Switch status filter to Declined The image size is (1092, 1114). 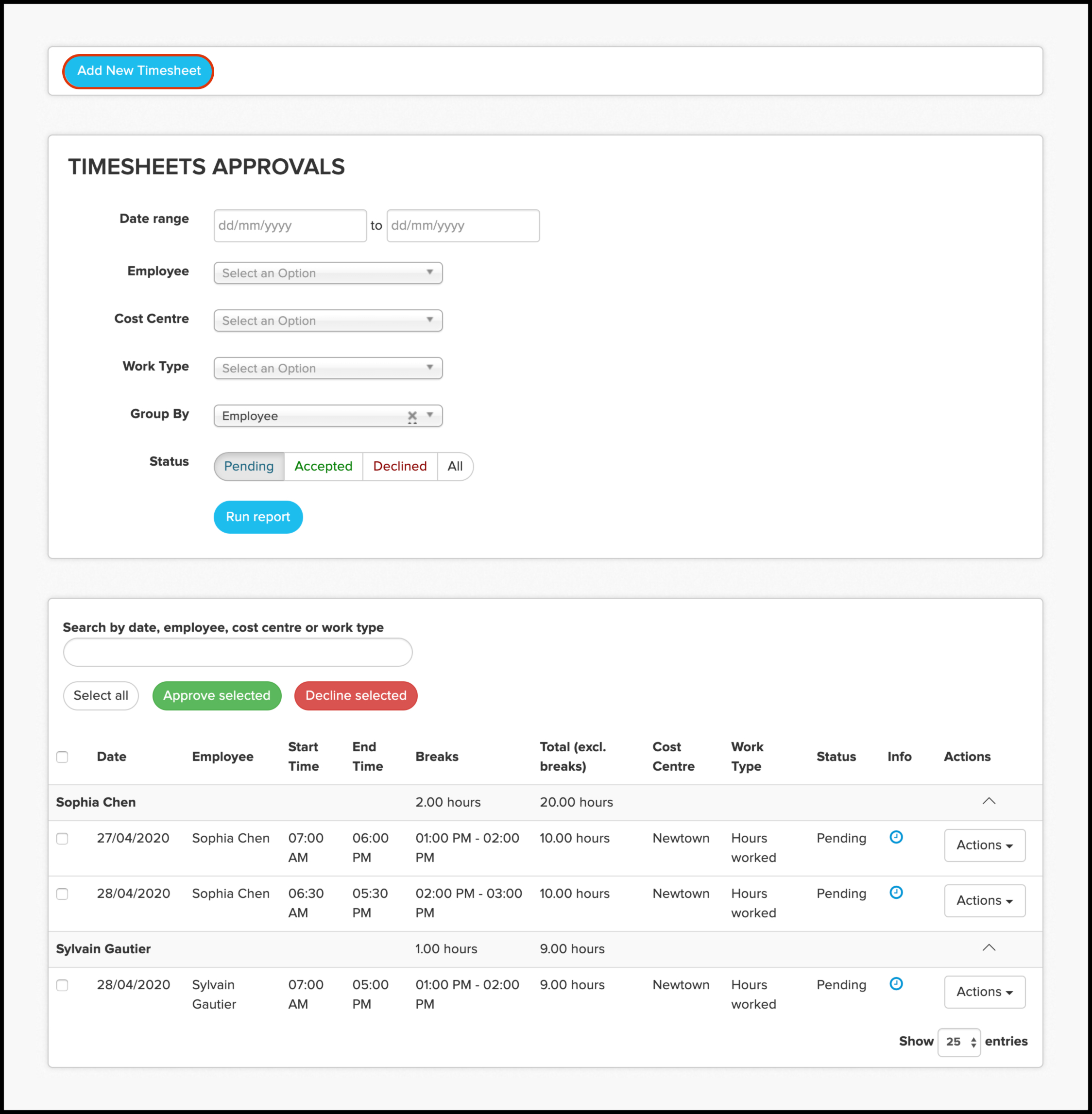400,466
